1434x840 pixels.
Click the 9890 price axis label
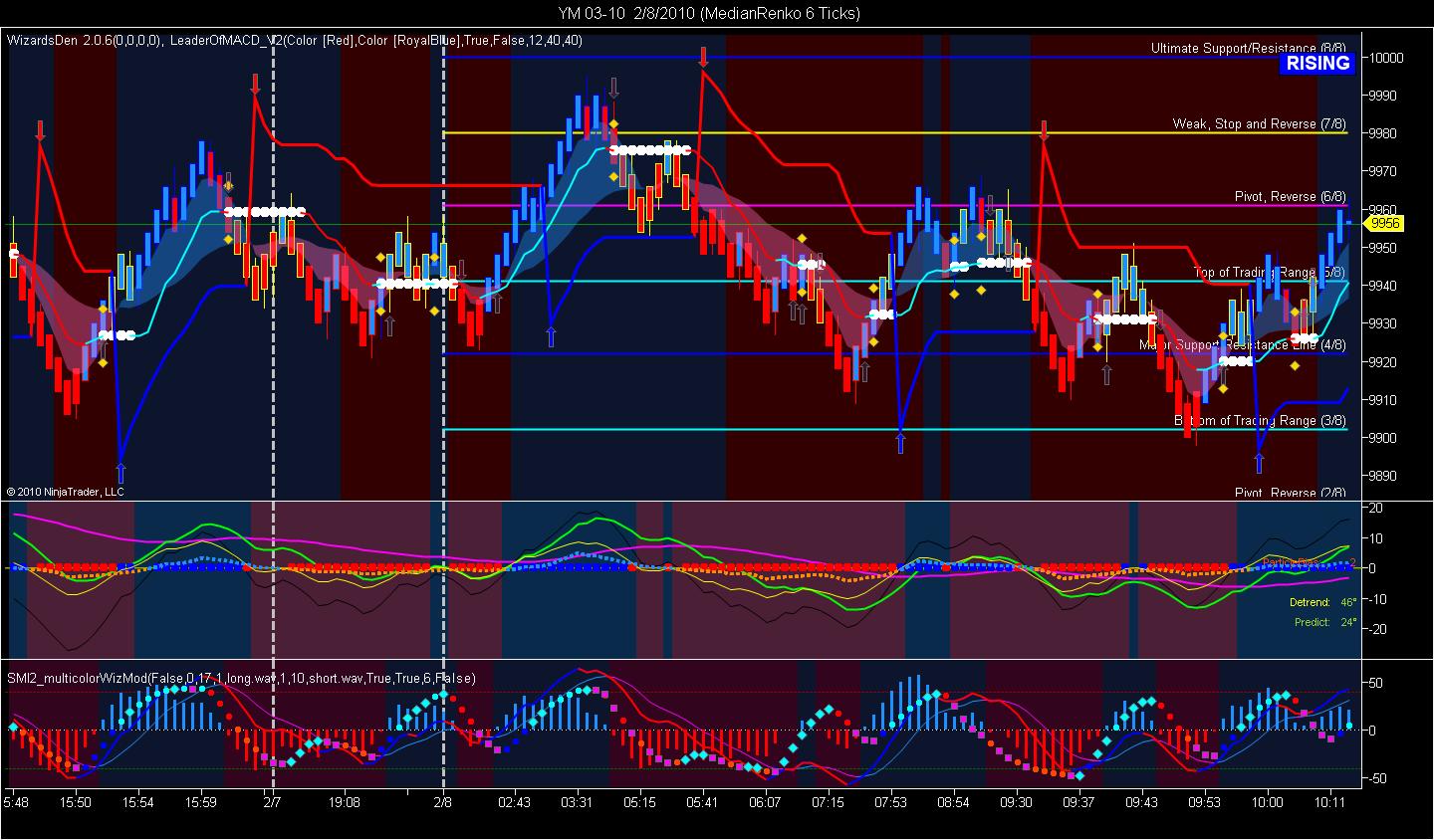(x=1384, y=476)
